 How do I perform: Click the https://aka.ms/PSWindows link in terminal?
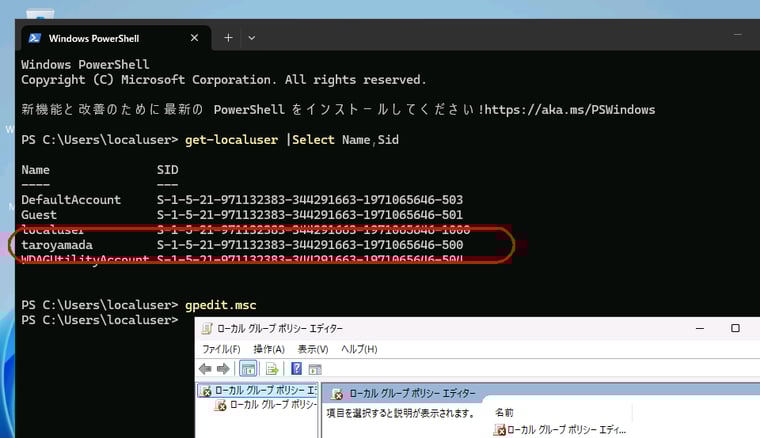(570, 110)
